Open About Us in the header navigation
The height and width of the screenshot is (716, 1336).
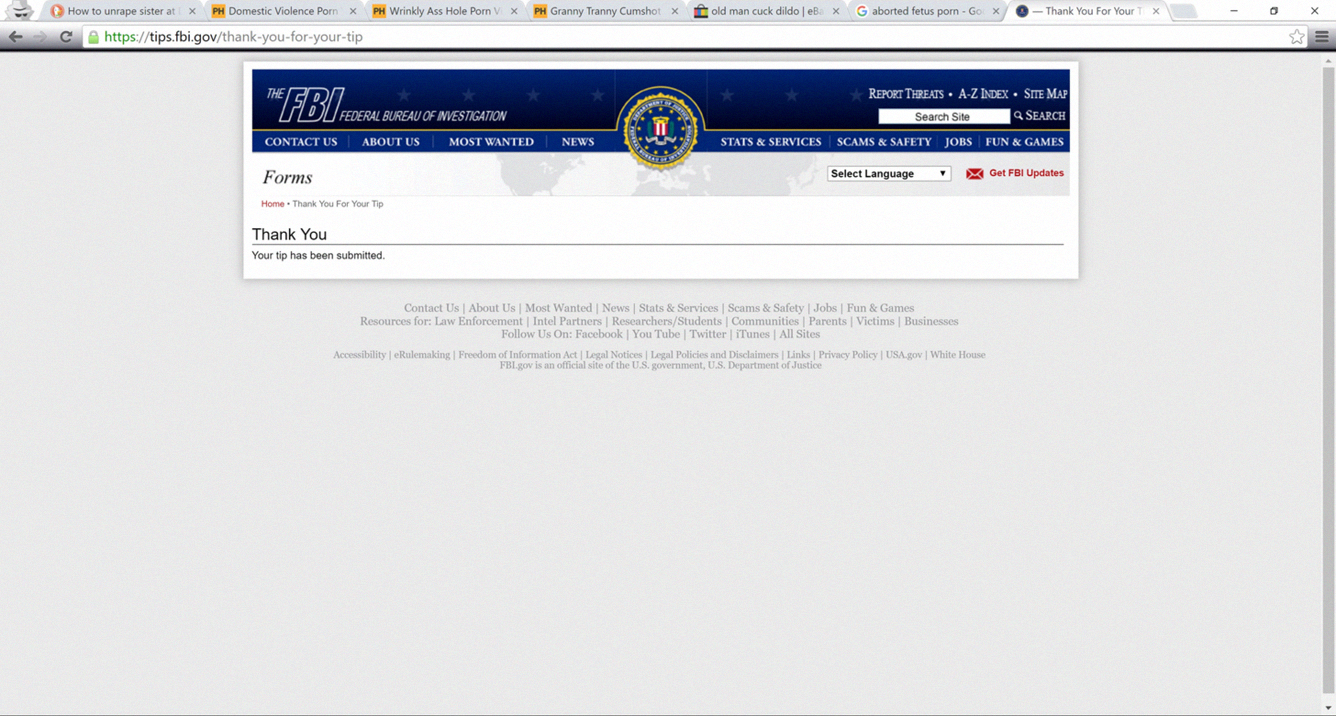coord(391,142)
